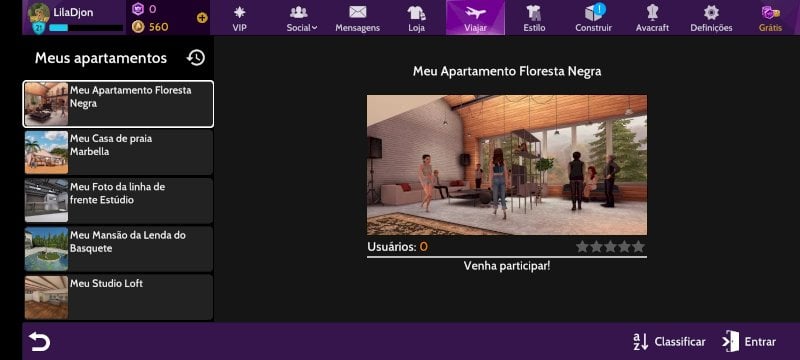Open the visit history clock icon

click(x=196, y=58)
